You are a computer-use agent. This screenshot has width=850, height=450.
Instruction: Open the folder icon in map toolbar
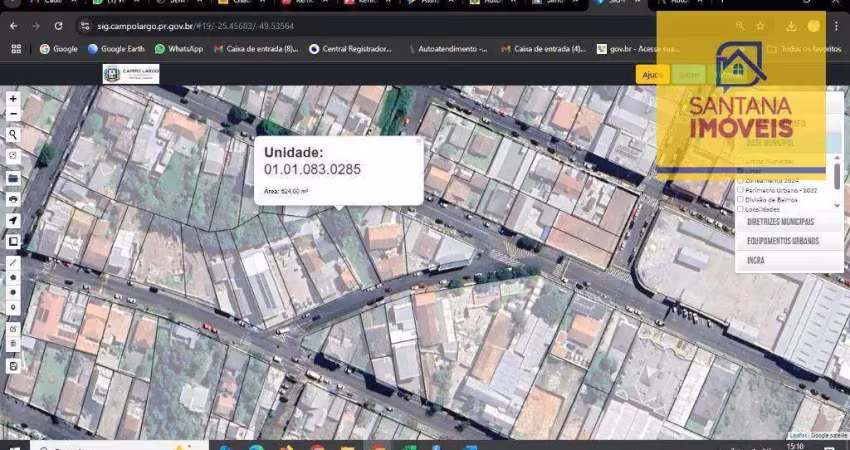(x=13, y=178)
